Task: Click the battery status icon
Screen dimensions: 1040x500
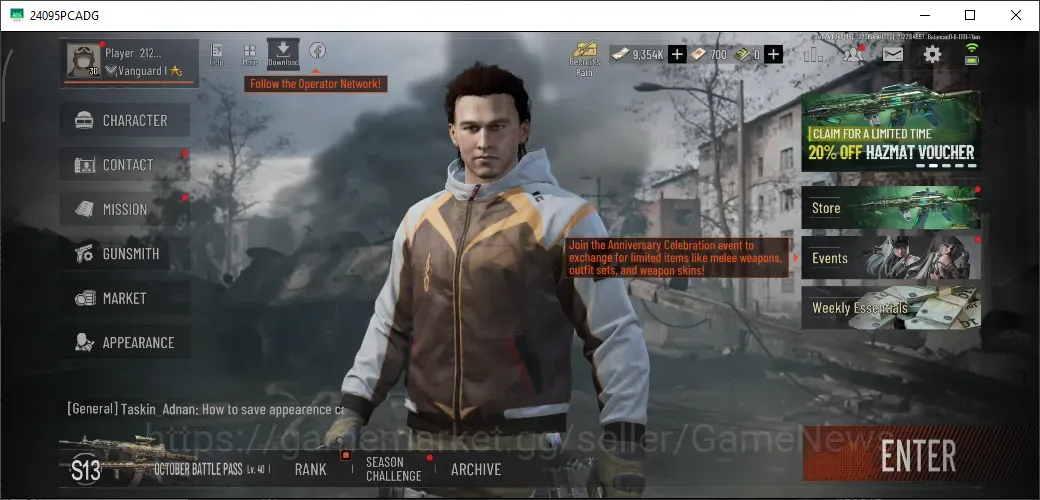Action: pyautogui.click(x=972, y=60)
